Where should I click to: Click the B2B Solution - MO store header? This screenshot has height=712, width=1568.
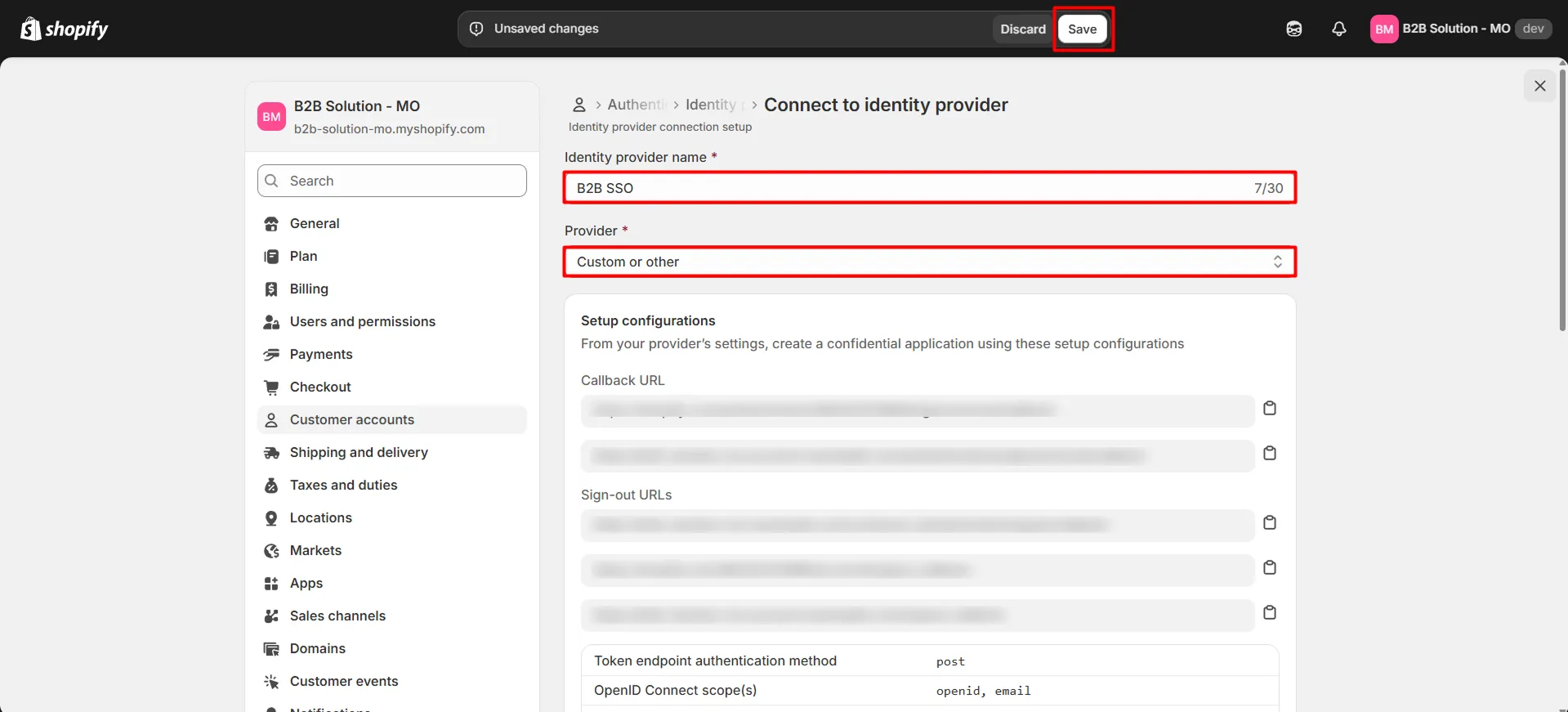tap(392, 117)
